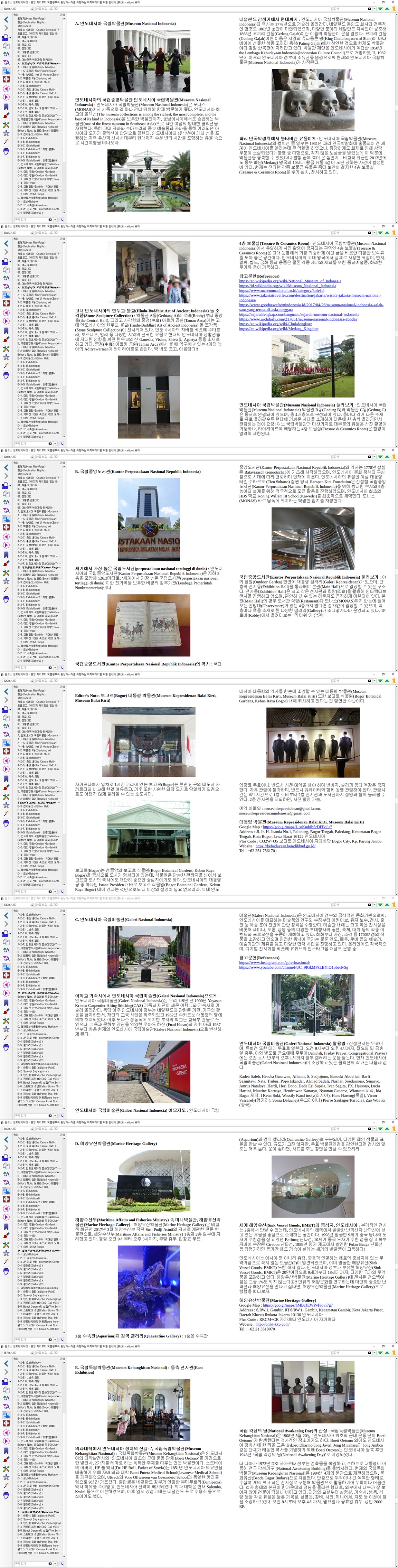
Task: Click the 102.0 / 227 page number field
Action: 17,9
